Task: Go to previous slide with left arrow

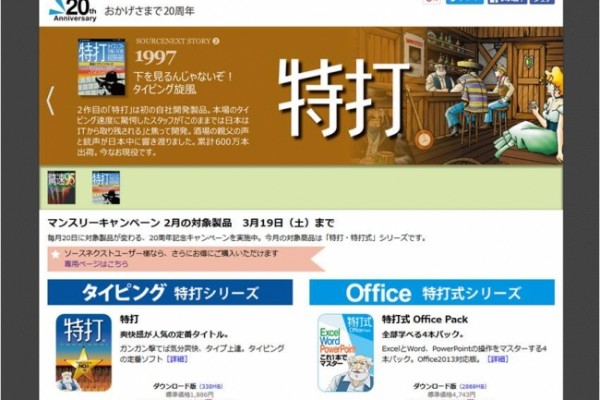Action: [x=51, y=101]
